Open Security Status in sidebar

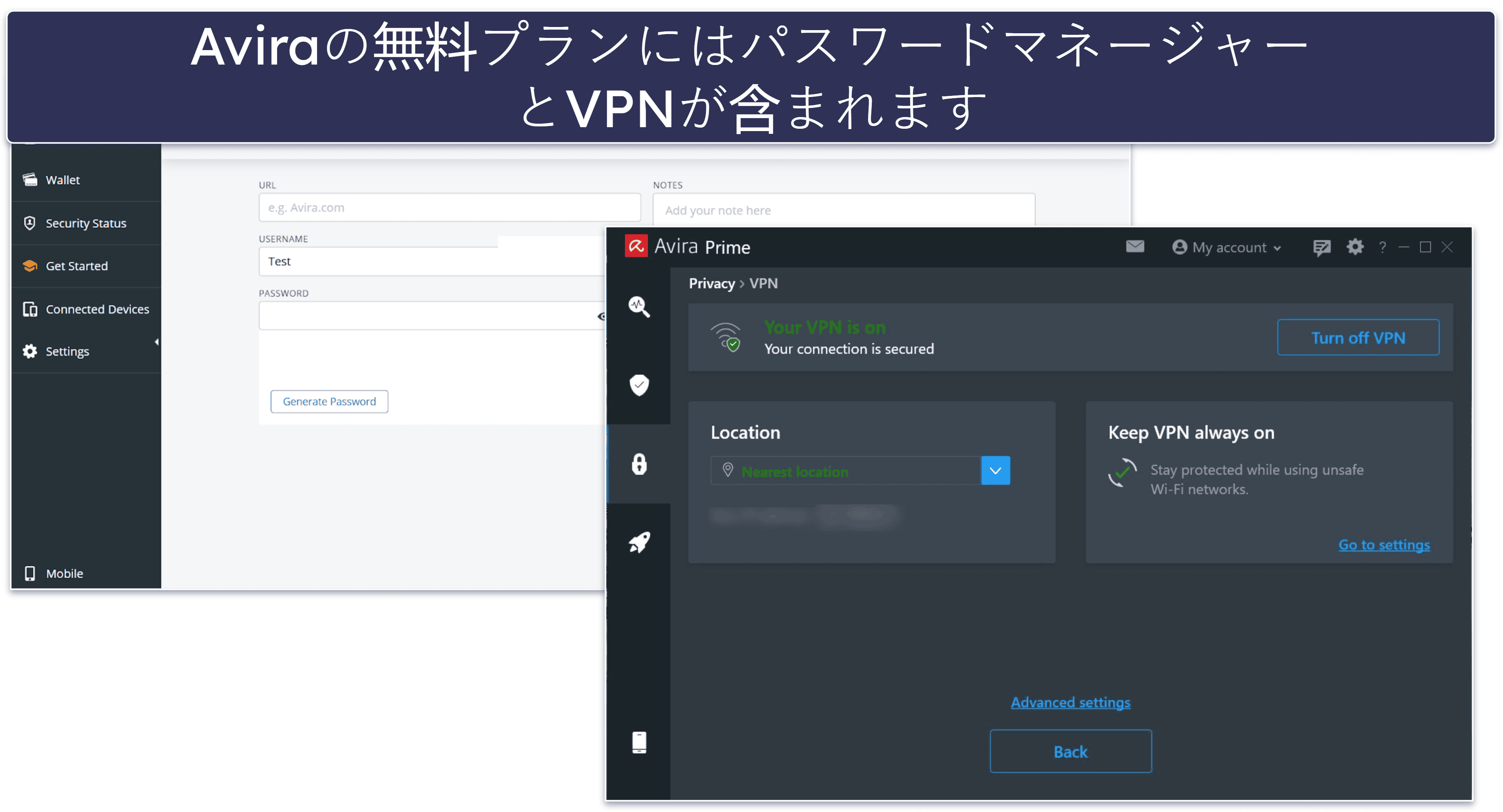click(x=86, y=223)
